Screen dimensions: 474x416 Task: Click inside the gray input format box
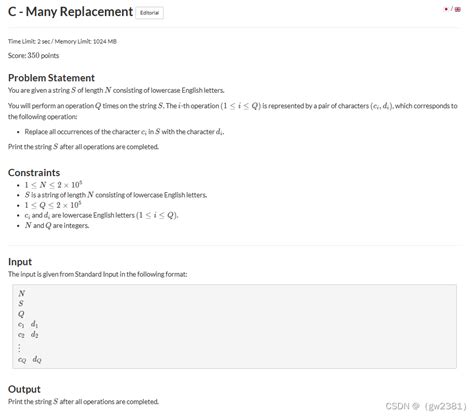point(234,326)
